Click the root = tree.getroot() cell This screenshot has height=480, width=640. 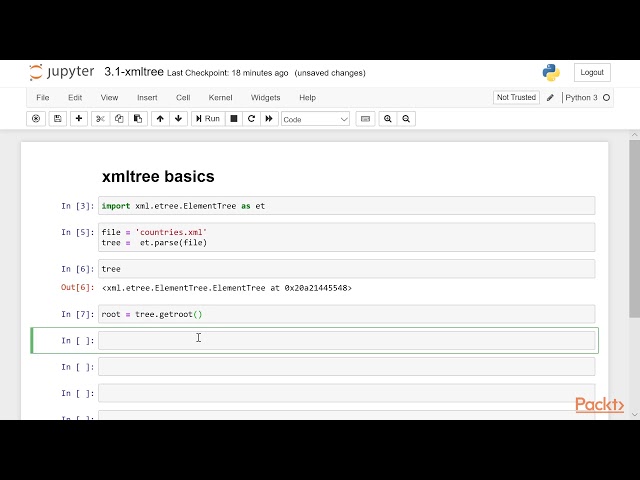(347, 314)
